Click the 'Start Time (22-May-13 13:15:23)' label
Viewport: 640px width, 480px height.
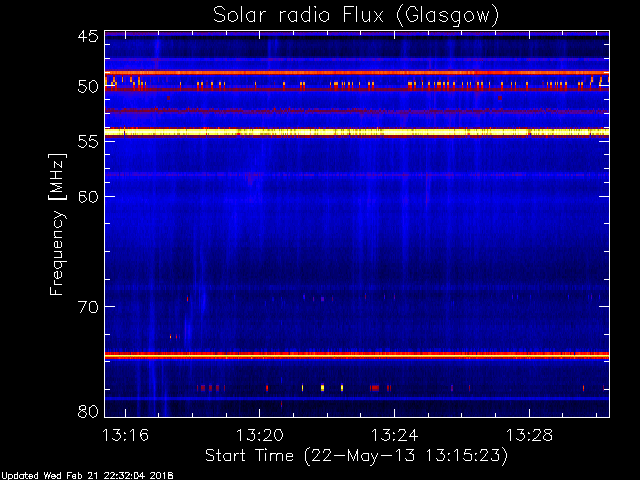pyautogui.click(x=356, y=456)
